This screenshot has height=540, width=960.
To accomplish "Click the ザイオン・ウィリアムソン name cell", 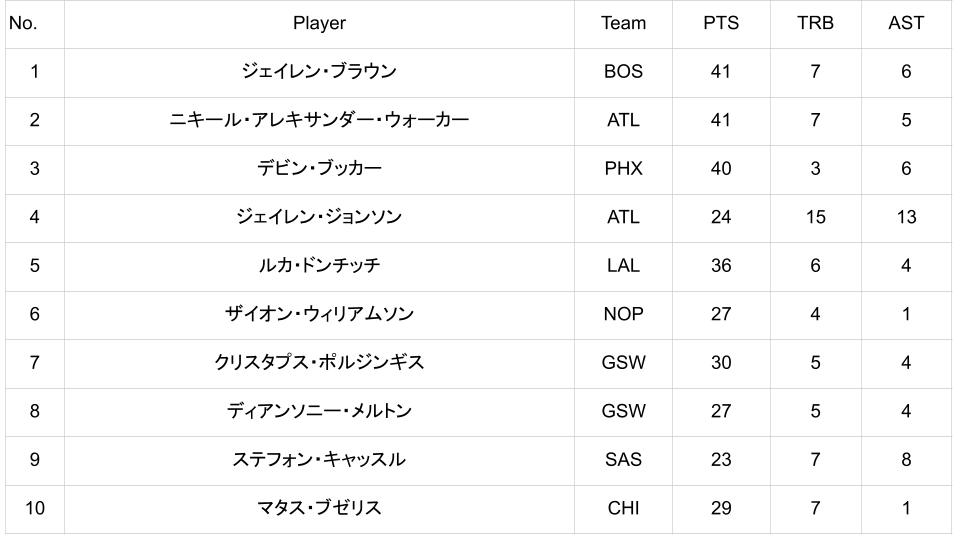I will pos(319,314).
